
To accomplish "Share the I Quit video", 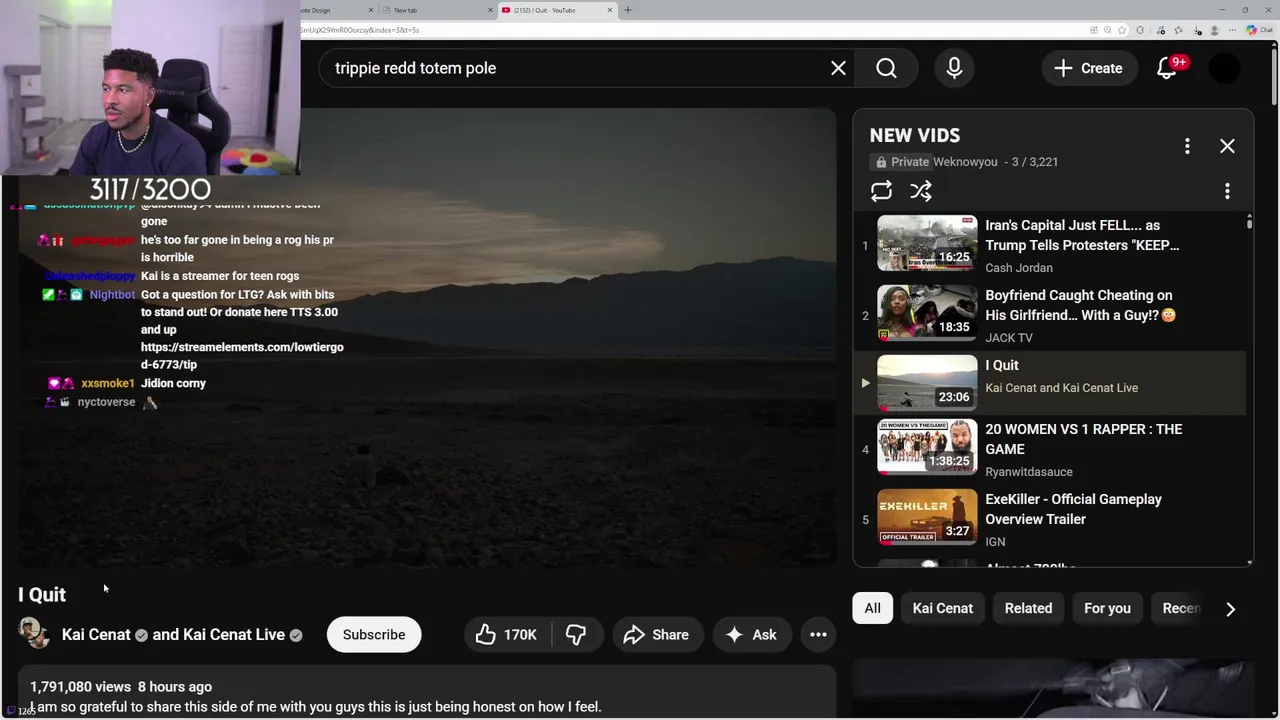I will coord(656,635).
